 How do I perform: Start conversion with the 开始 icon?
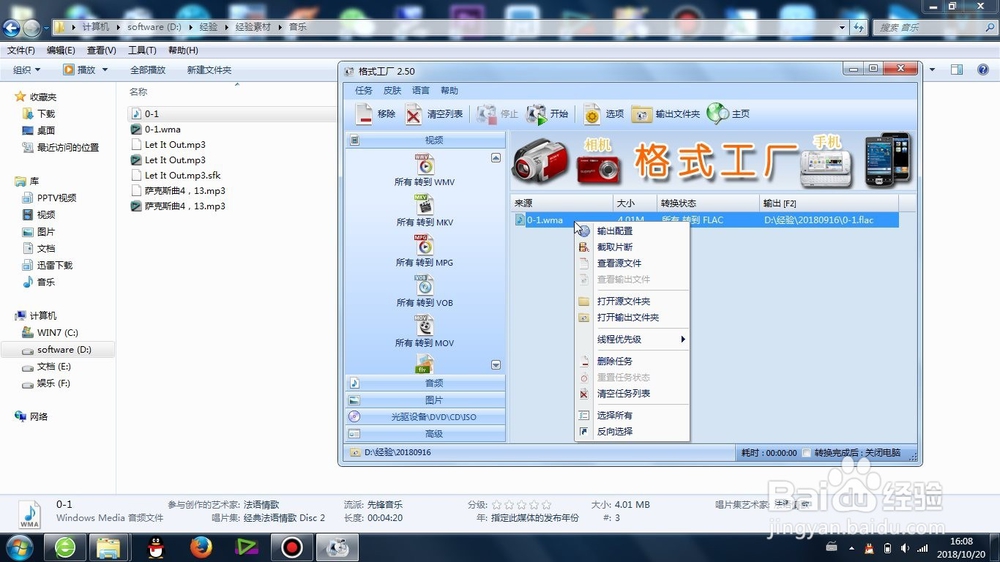point(536,114)
